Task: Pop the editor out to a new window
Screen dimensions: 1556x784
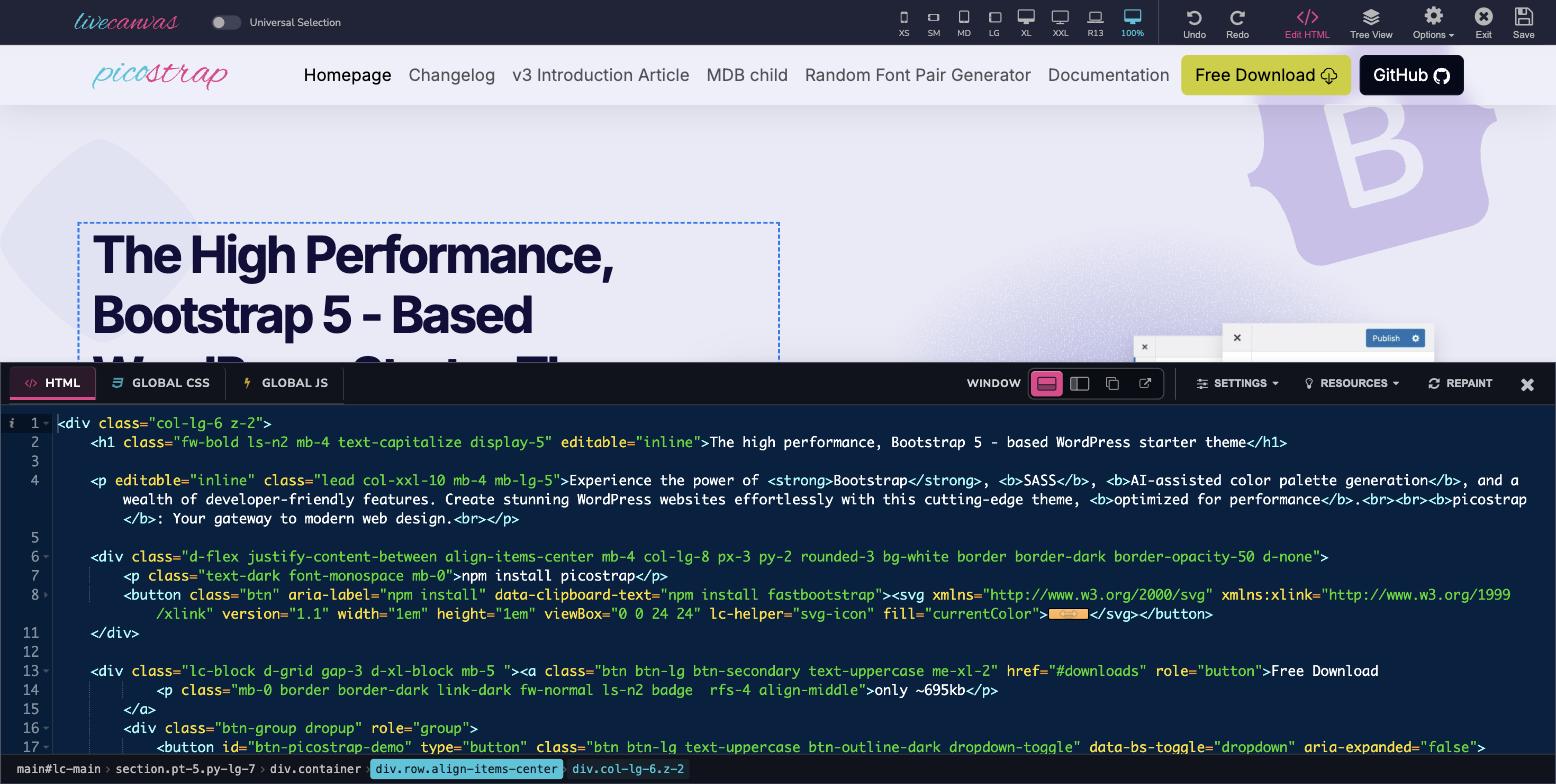Action: (1145, 384)
